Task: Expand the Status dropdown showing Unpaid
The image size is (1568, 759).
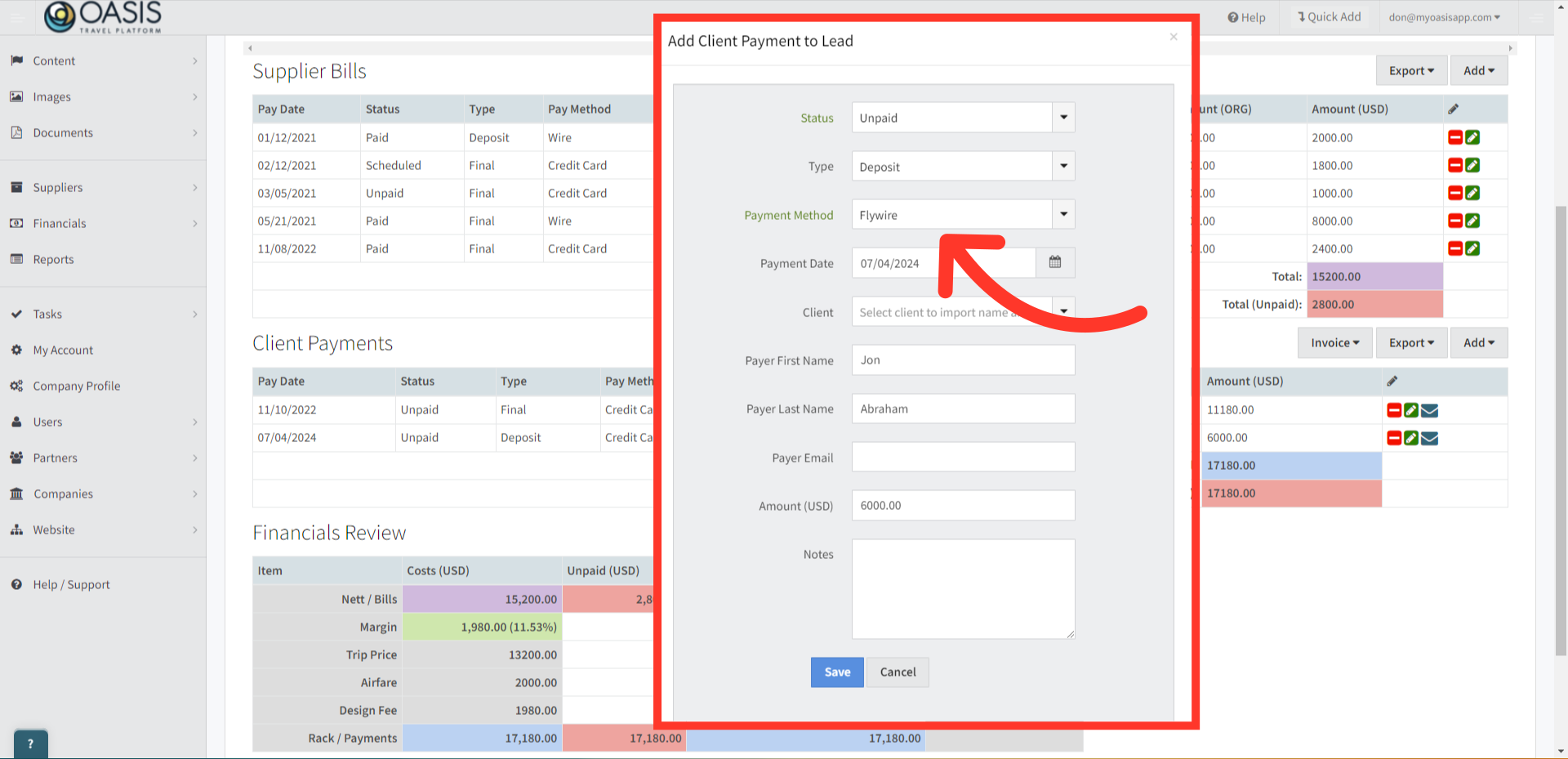Action: point(1062,117)
